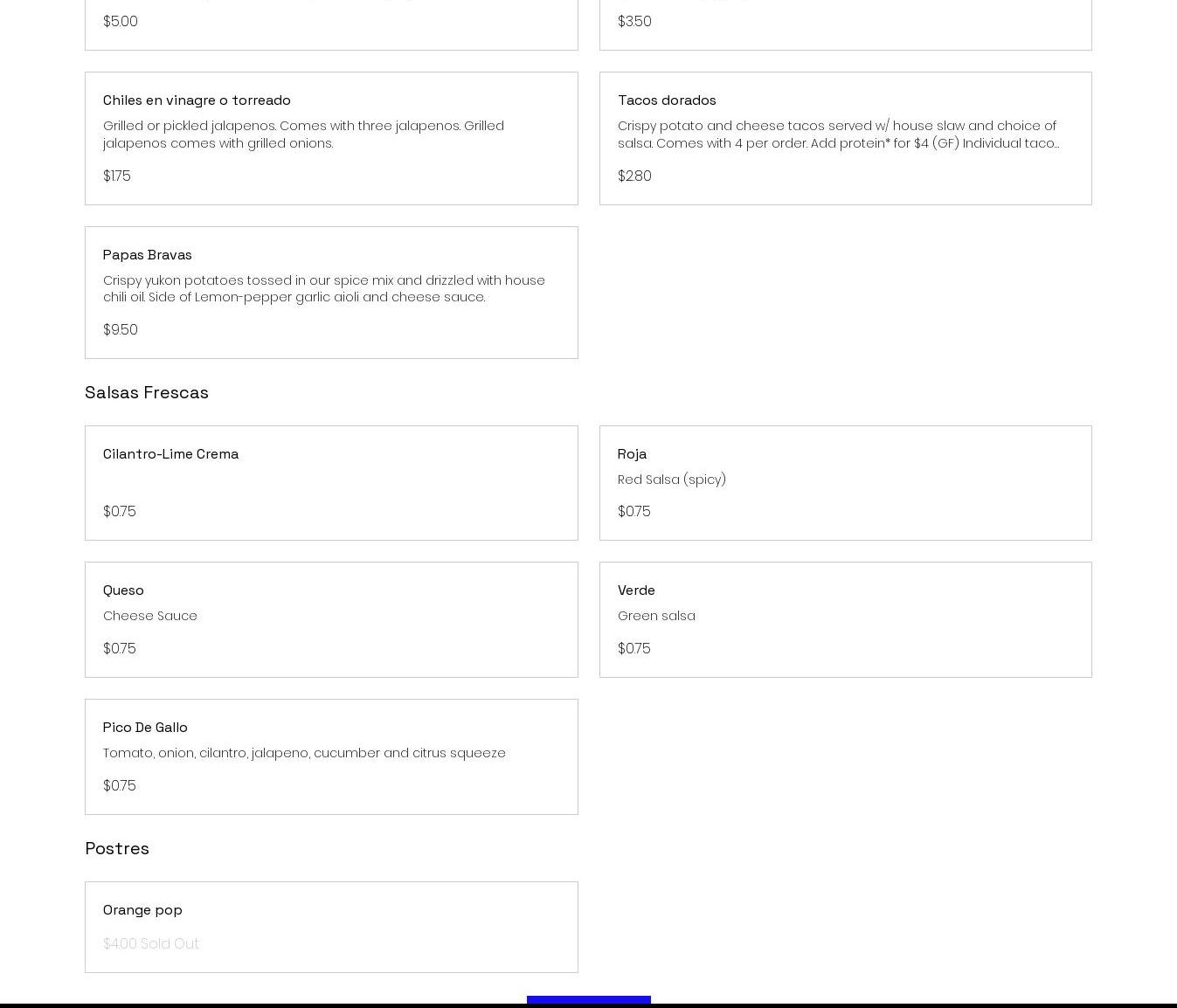Pick the Queso cheese sauce item
This screenshot has width=1177, height=1008.
[x=123, y=590]
